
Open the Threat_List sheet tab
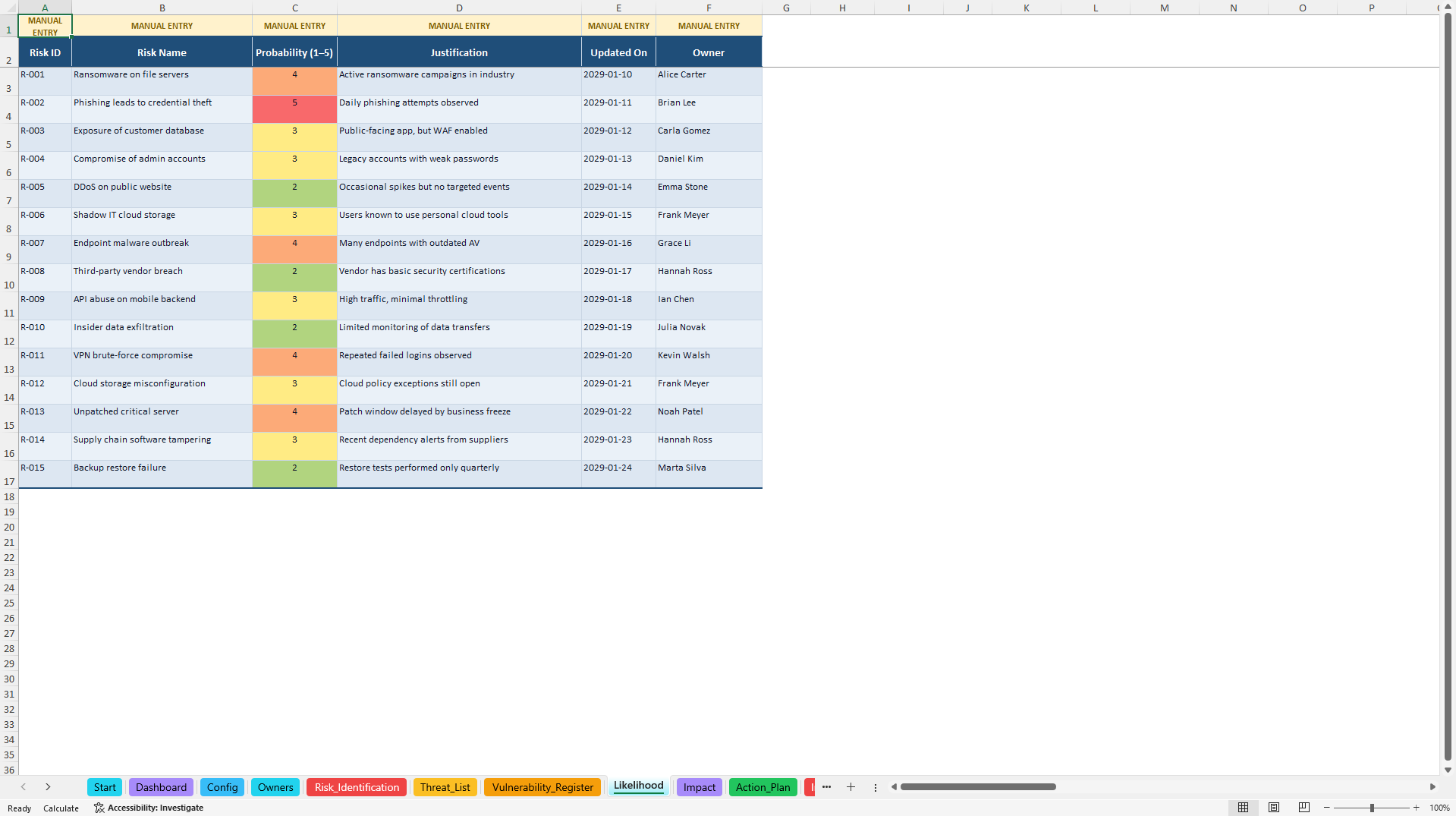445,787
